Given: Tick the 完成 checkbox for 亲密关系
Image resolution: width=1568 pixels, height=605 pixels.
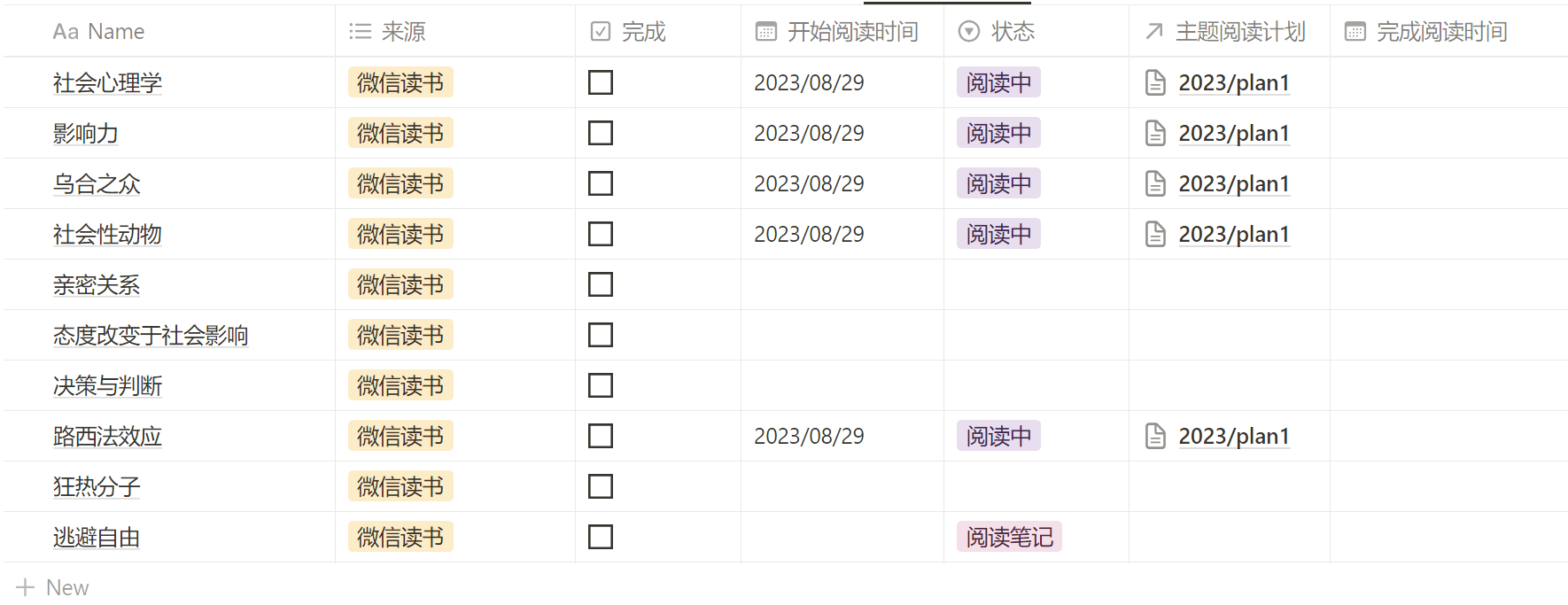Looking at the screenshot, I should (601, 284).
